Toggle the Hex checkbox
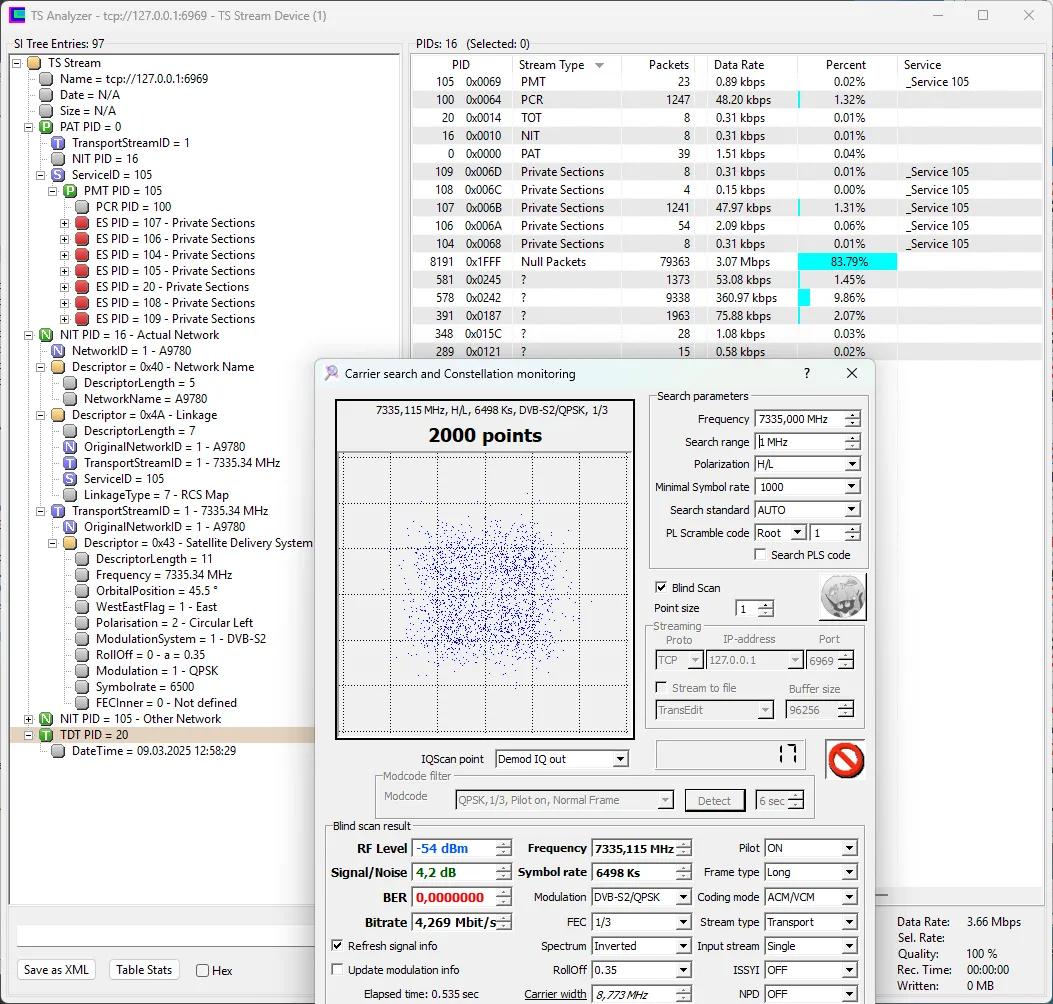This screenshot has height=1004, width=1053. coord(202,970)
